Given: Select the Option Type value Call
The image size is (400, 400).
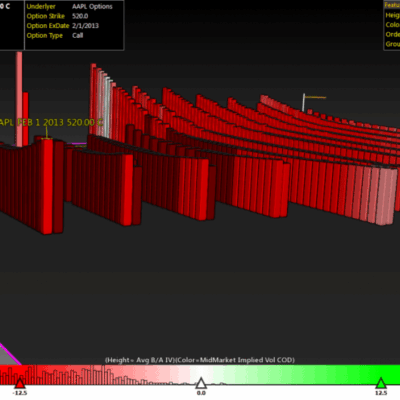Looking at the screenshot, I should [77, 35].
